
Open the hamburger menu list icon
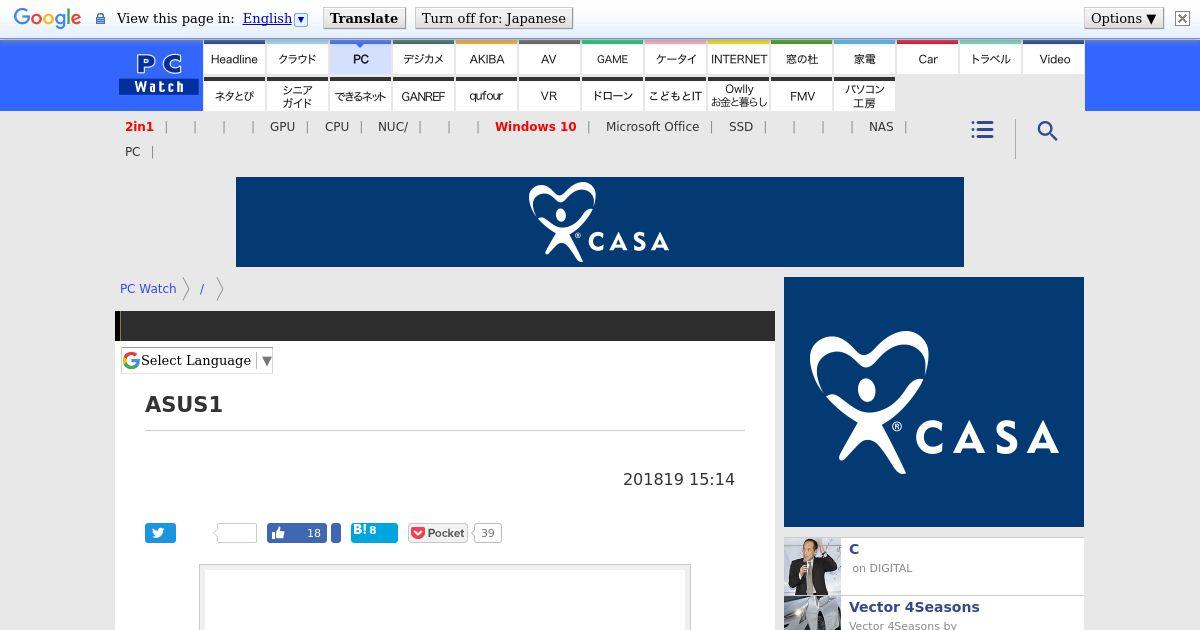pyautogui.click(x=982, y=130)
